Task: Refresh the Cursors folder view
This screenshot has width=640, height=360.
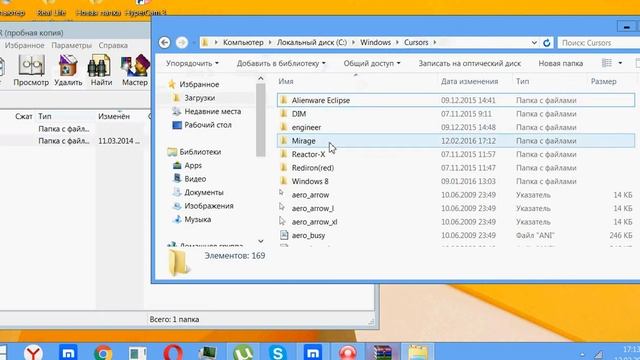Action: click(x=547, y=42)
